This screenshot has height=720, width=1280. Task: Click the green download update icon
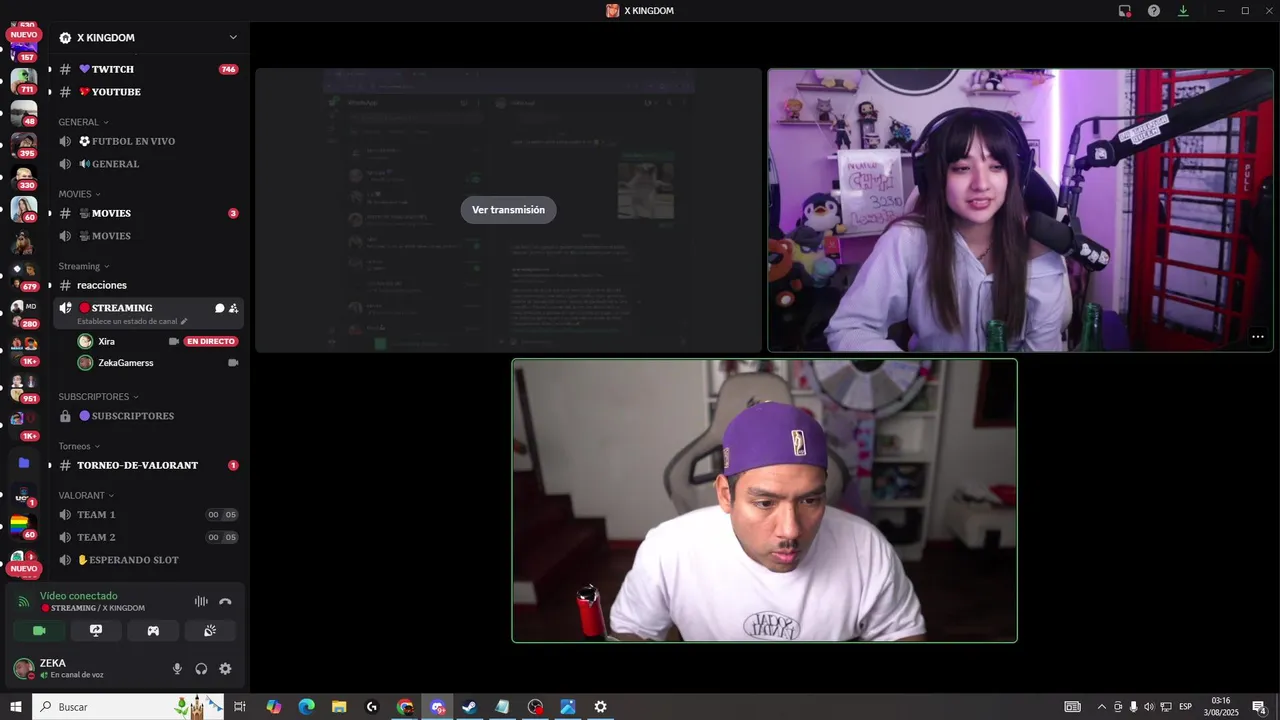click(1183, 11)
